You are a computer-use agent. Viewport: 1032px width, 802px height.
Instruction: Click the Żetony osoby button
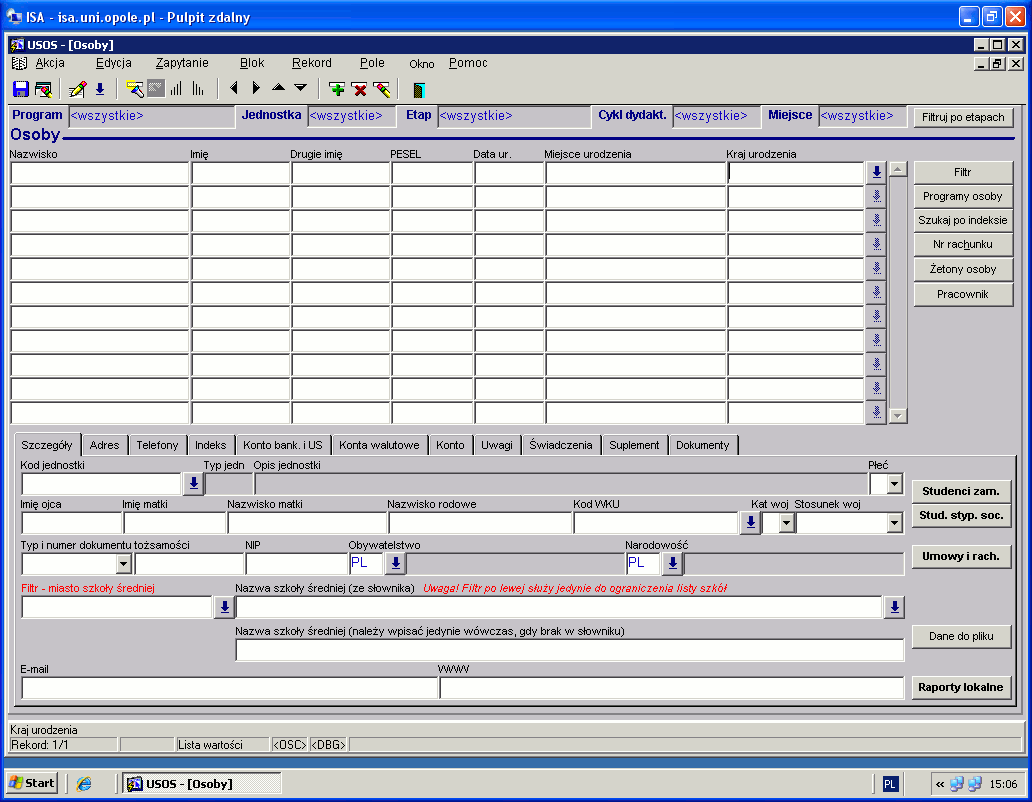point(963,269)
